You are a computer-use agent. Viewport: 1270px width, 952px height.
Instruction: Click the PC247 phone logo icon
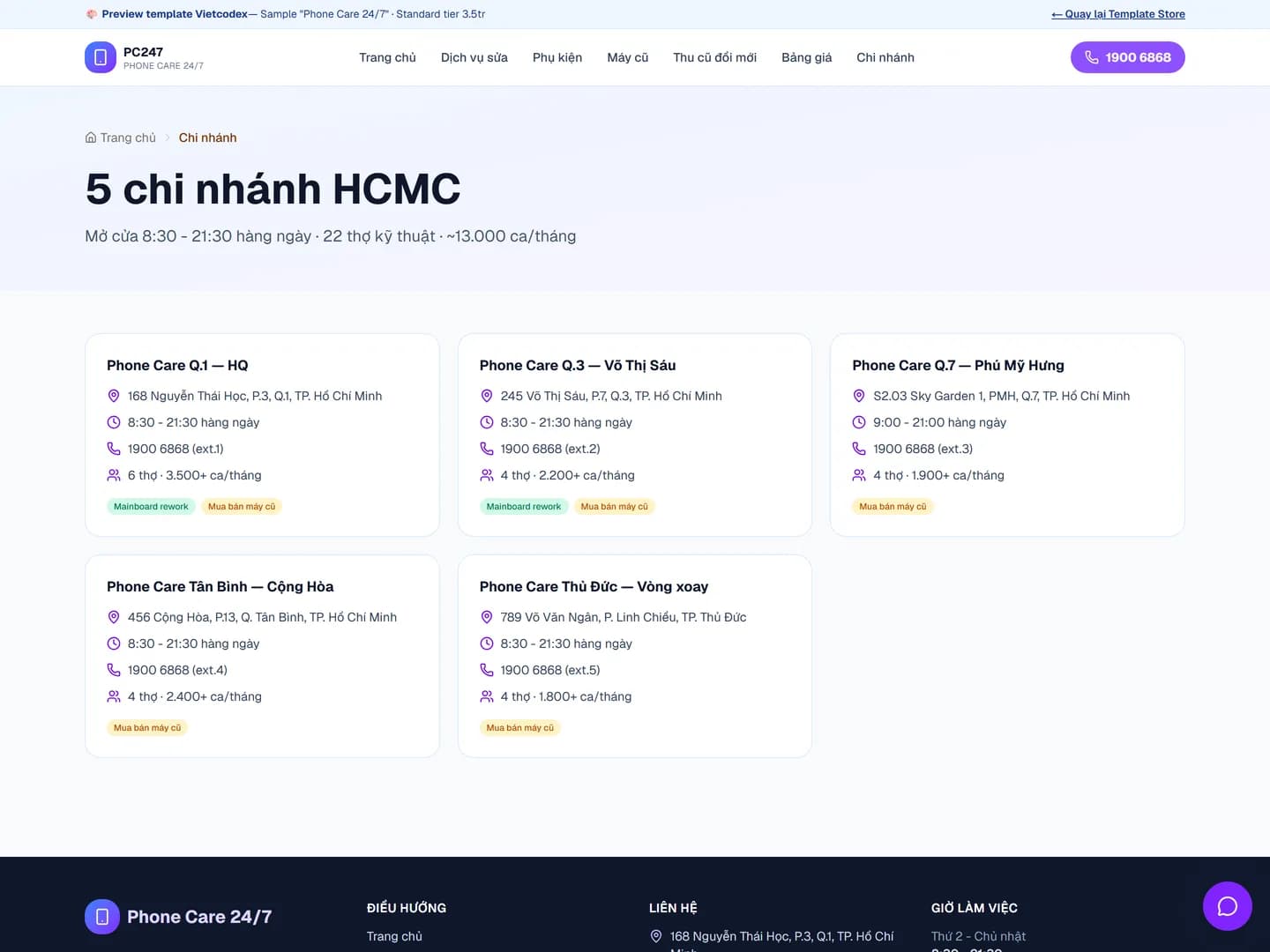pos(101,57)
